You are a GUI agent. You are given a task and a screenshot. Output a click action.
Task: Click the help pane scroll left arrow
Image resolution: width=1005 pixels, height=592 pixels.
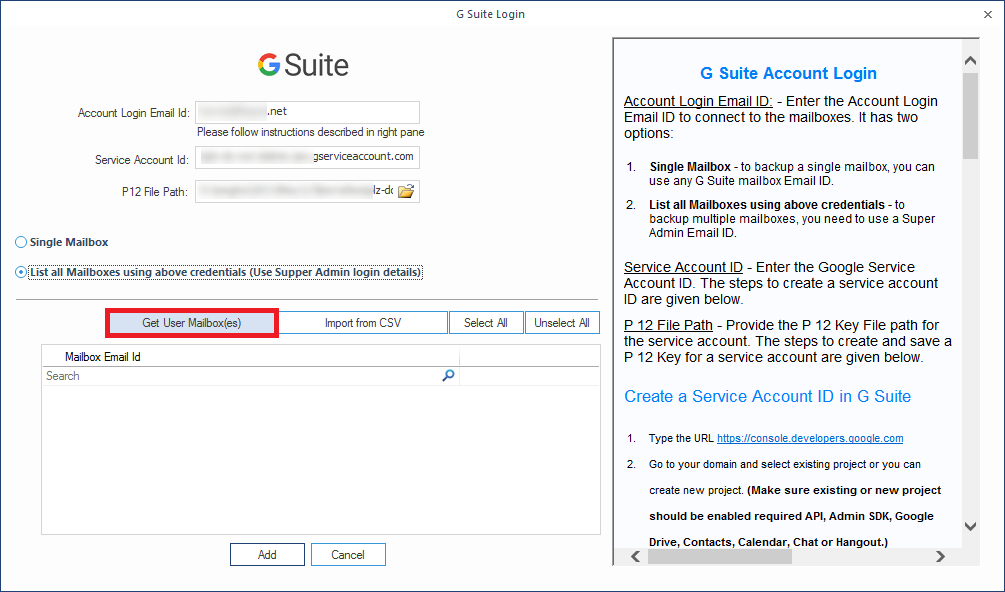tap(635, 556)
